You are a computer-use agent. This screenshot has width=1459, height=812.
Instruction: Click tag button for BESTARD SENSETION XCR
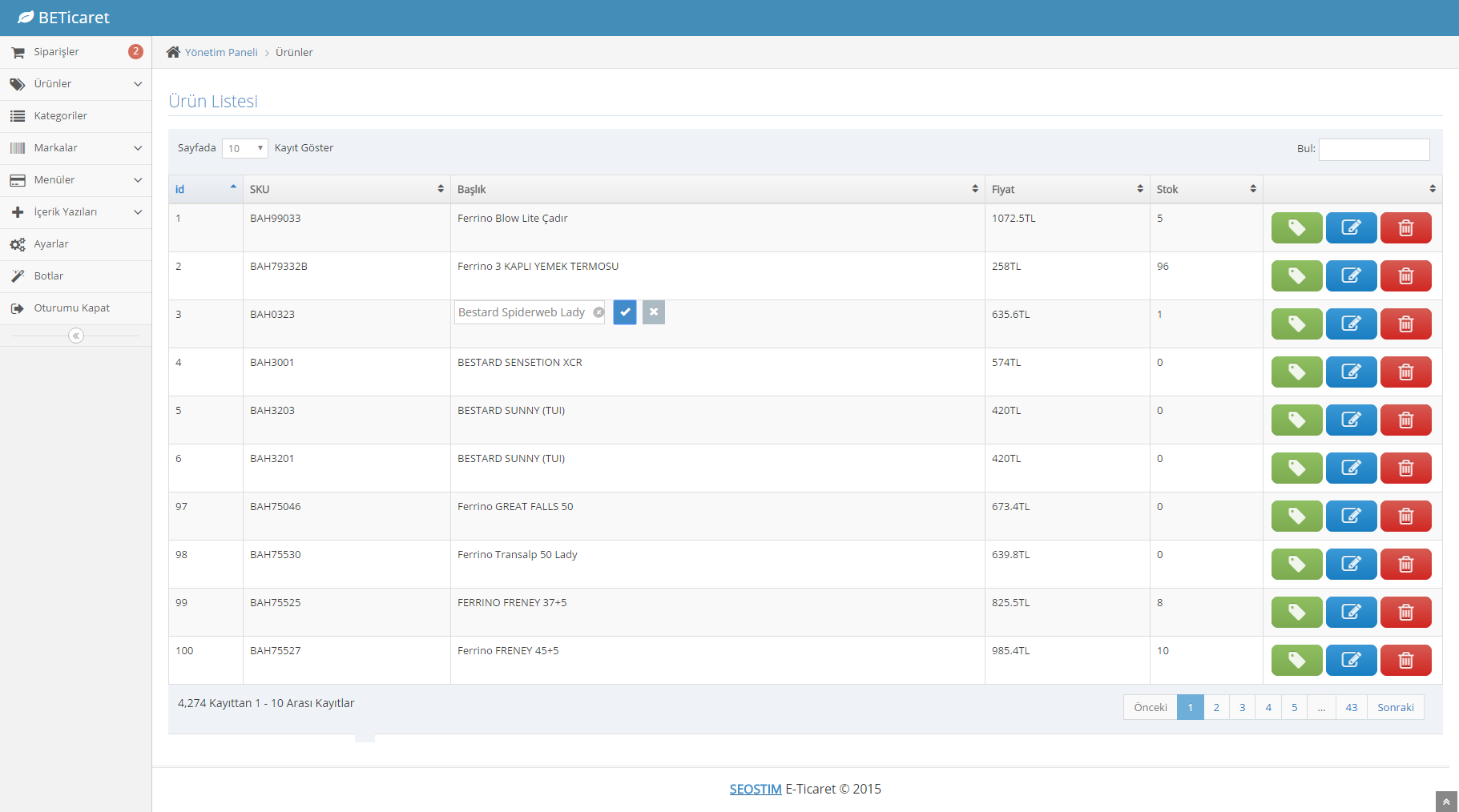[x=1296, y=372]
